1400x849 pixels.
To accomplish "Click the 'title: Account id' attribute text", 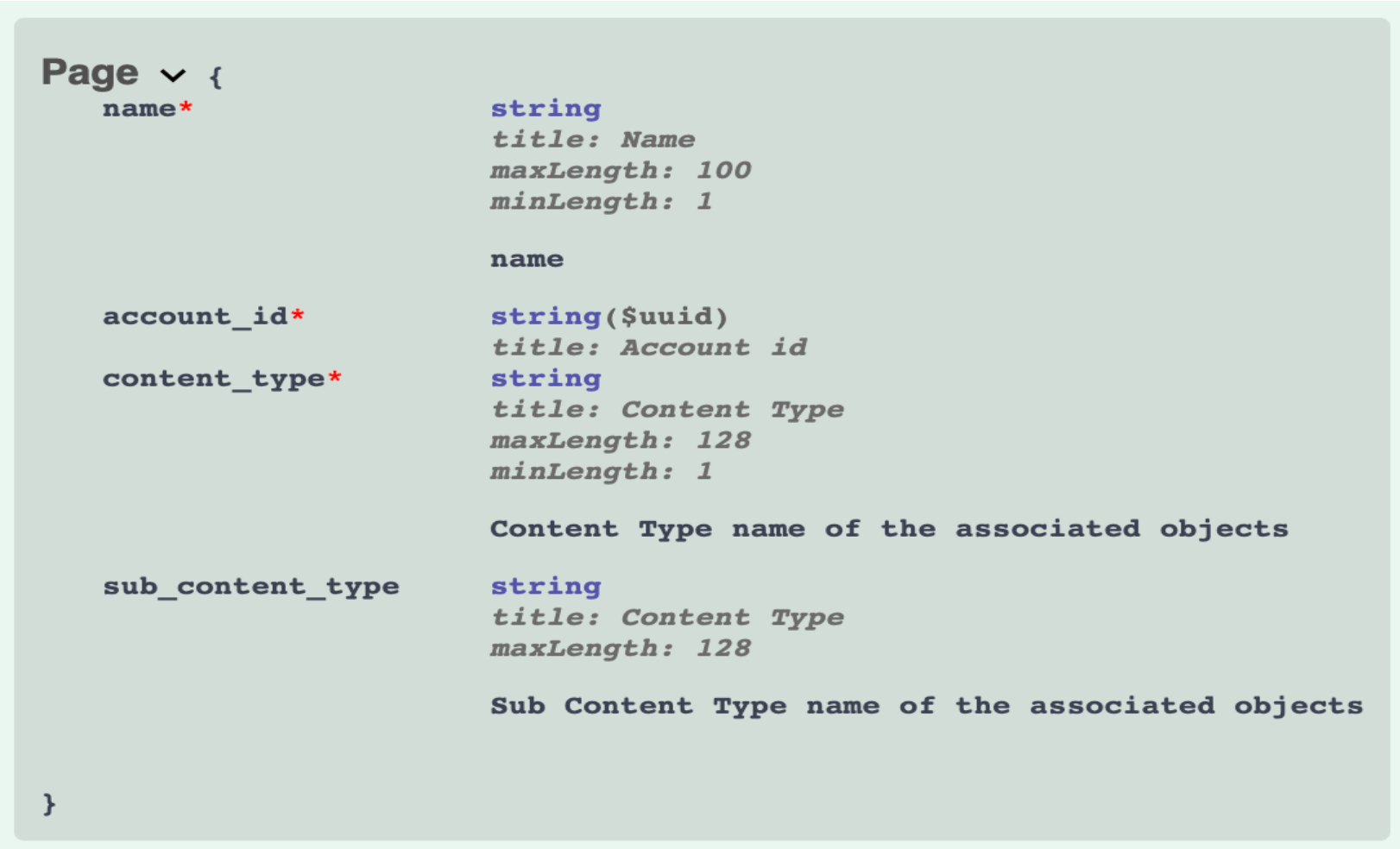I will click(x=649, y=348).
